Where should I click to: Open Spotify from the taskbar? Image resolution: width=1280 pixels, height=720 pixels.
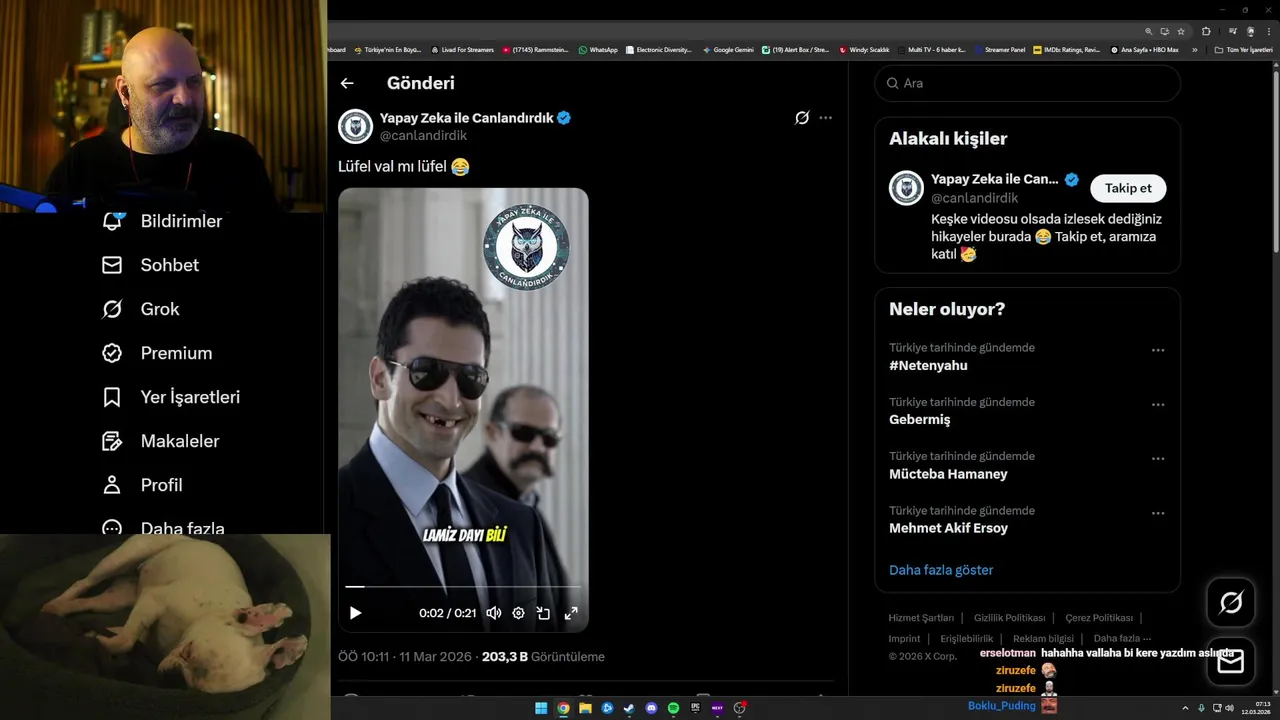[673, 708]
